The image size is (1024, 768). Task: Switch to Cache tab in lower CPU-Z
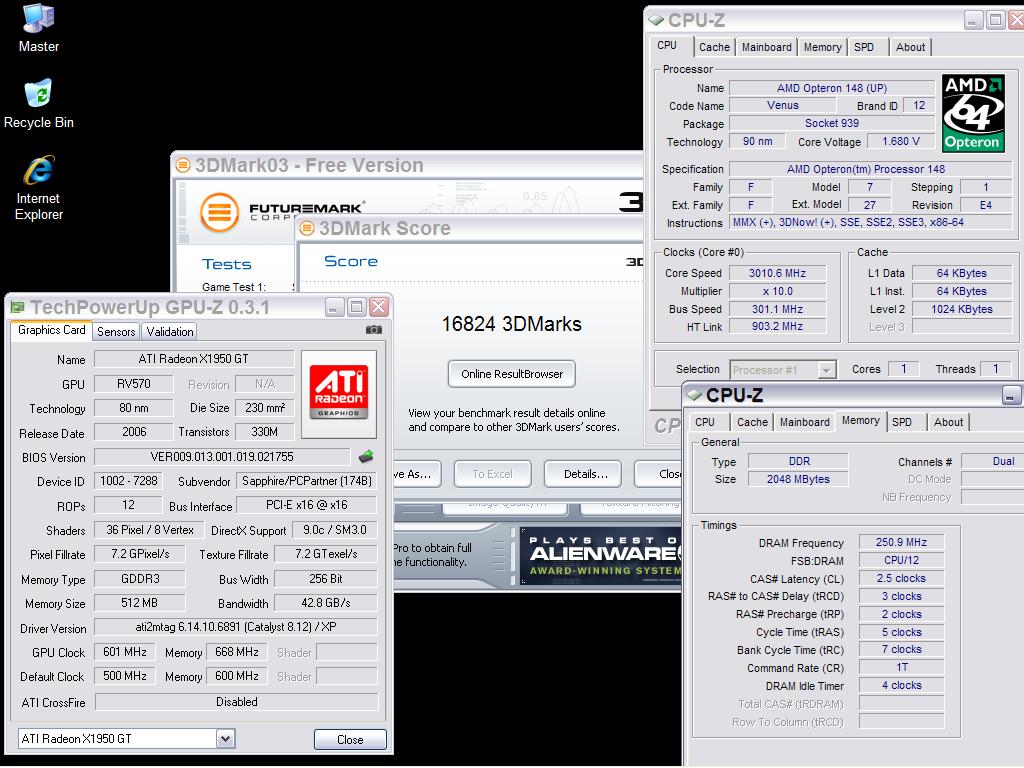752,422
